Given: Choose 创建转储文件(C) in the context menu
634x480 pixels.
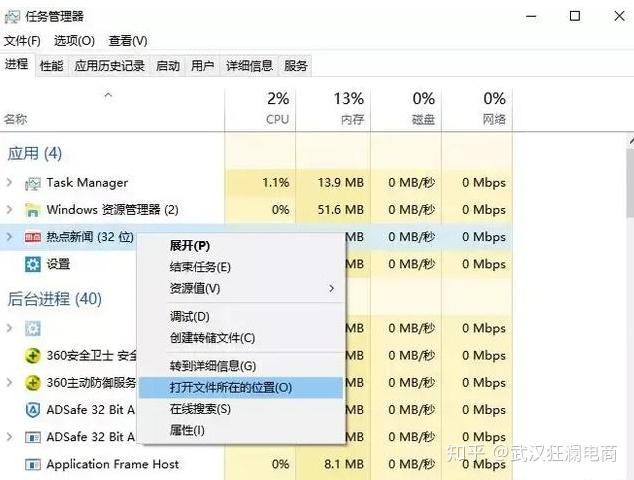Looking at the screenshot, I should [241, 338].
